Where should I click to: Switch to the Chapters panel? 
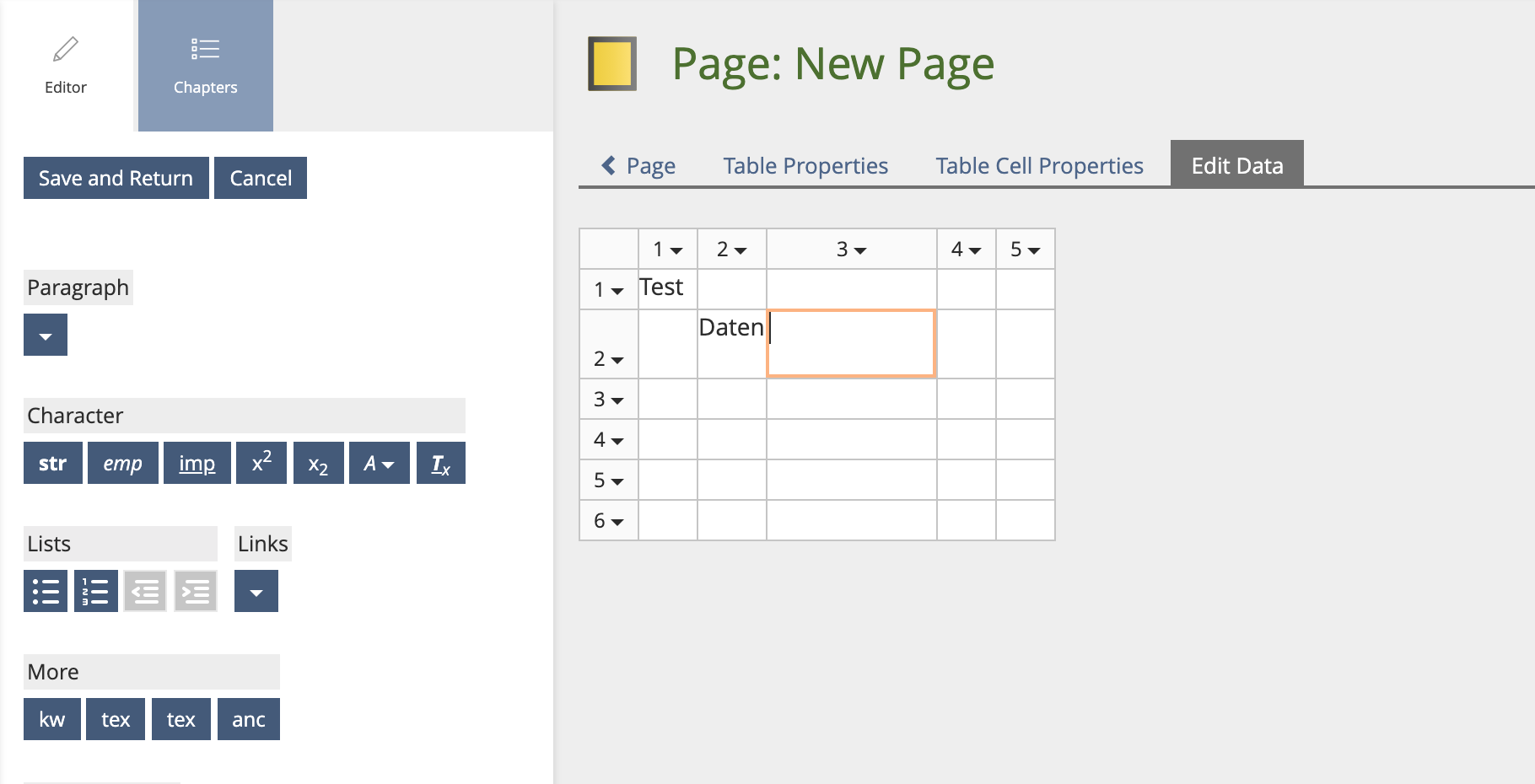205,66
